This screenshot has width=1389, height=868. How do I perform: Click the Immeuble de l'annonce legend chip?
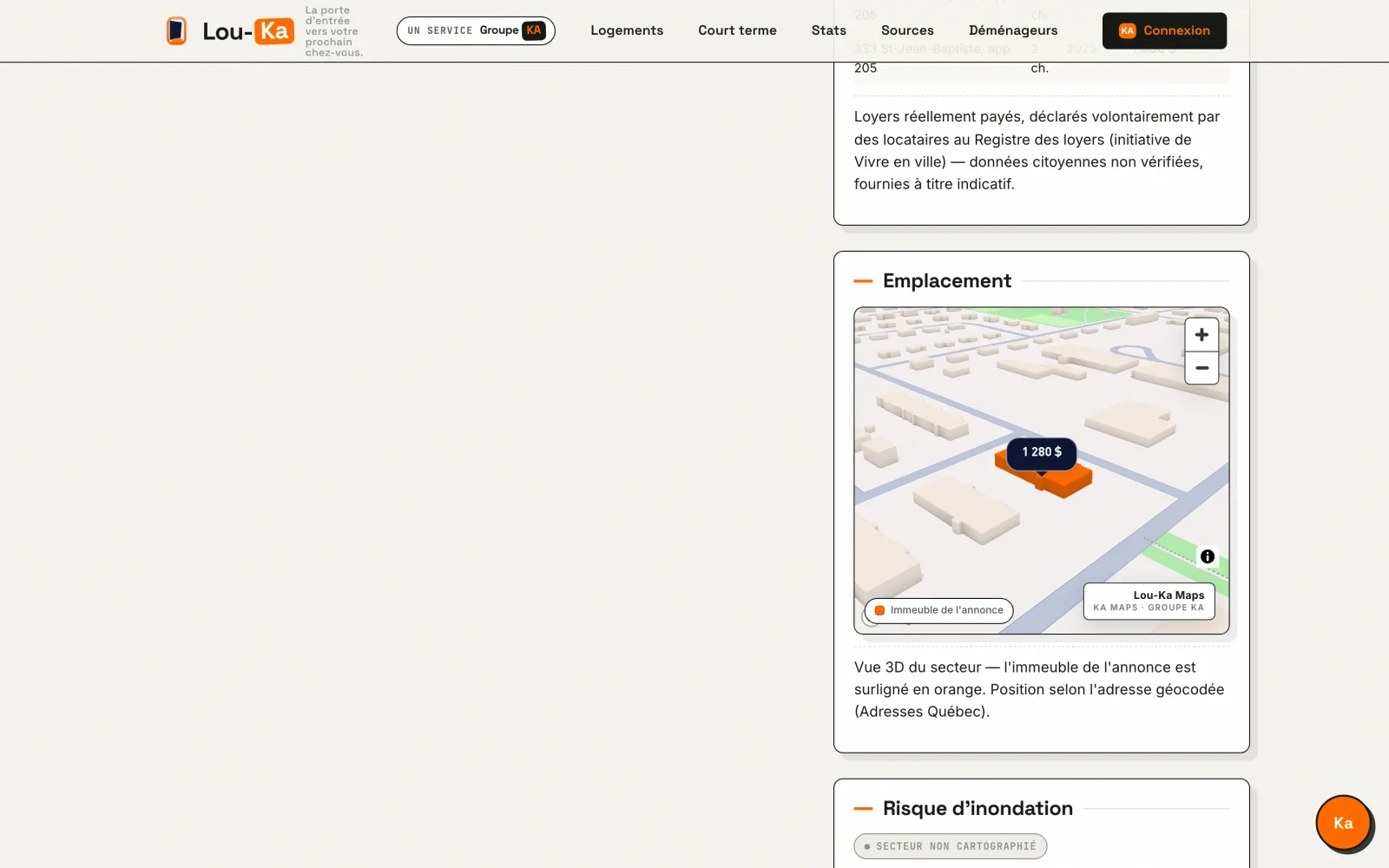[x=938, y=610]
